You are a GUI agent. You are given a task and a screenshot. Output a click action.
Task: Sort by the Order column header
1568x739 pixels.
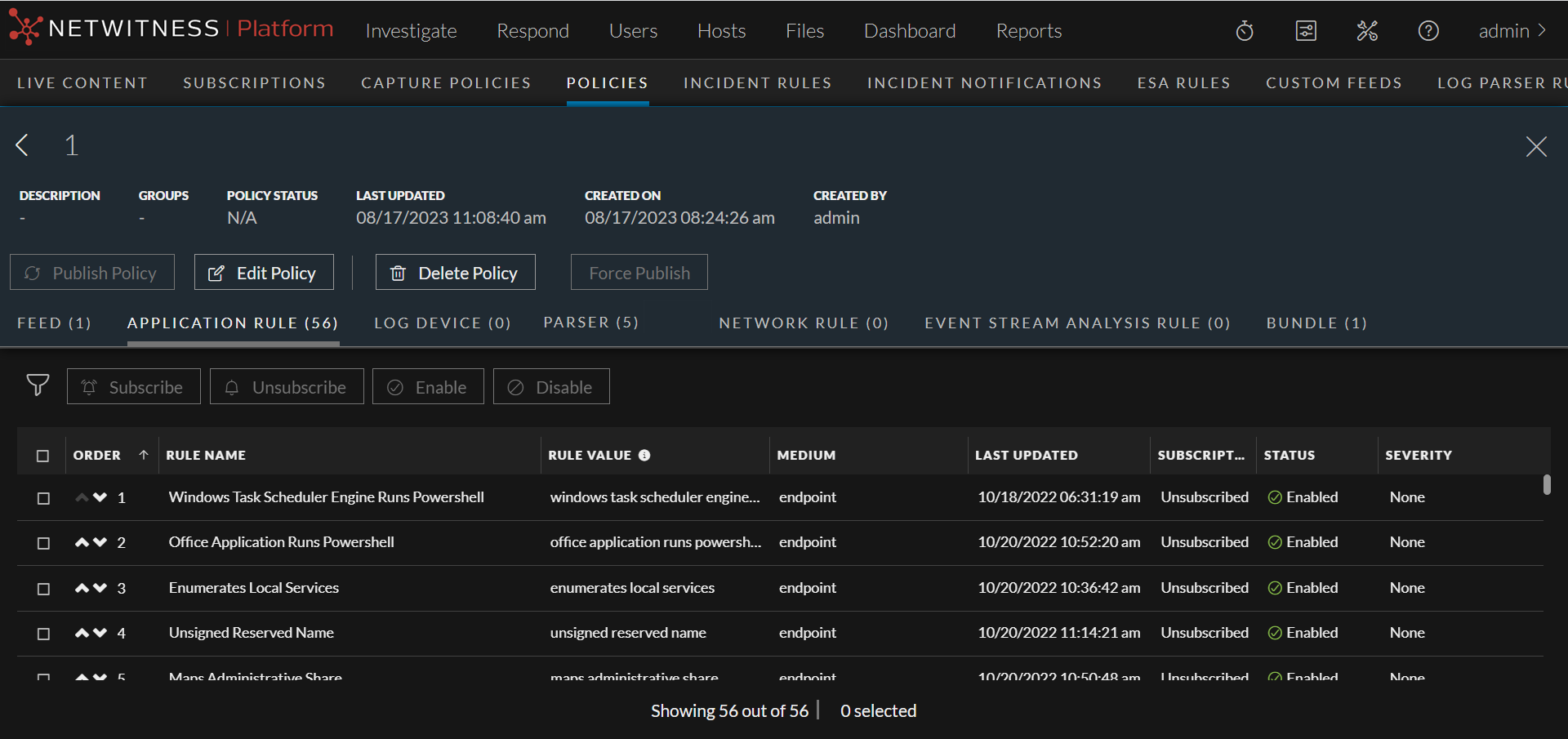click(x=97, y=456)
